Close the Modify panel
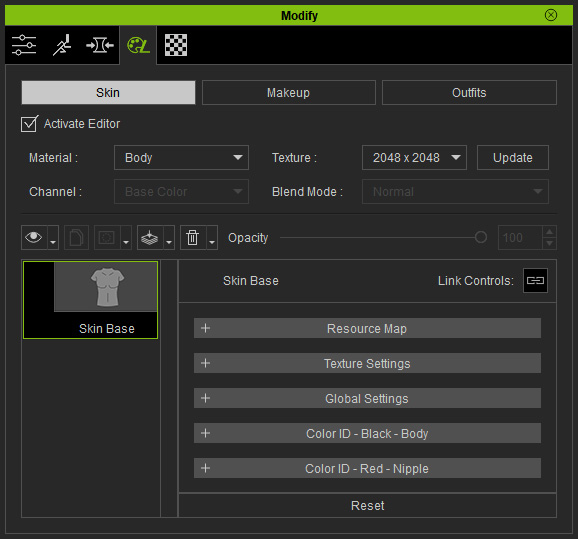This screenshot has width=578, height=539. (x=551, y=15)
